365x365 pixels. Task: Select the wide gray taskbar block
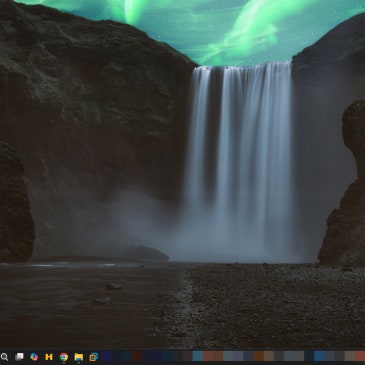294,356
